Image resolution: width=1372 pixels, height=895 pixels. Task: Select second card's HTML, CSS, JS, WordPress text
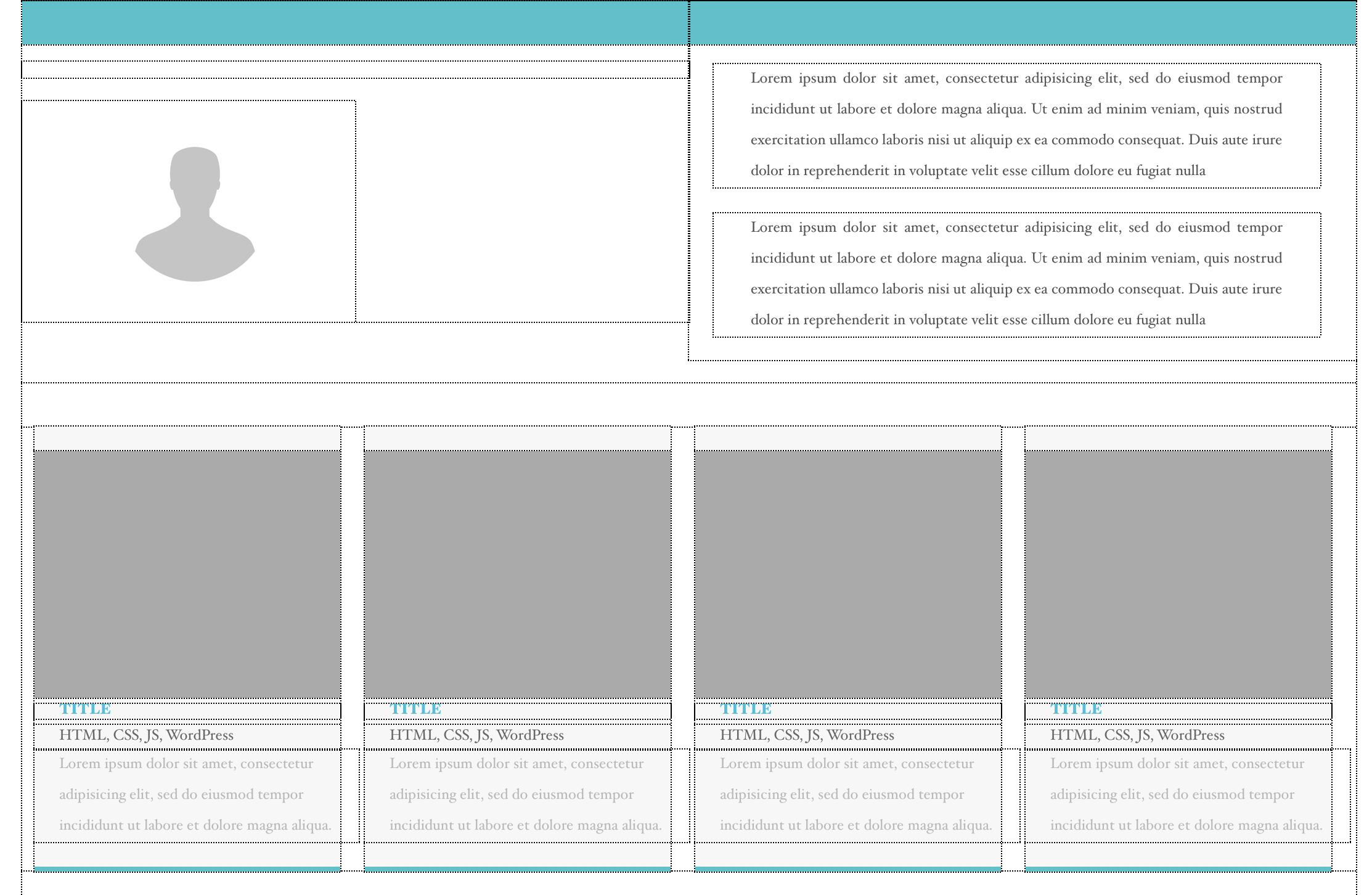pyautogui.click(x=476, y=735)
